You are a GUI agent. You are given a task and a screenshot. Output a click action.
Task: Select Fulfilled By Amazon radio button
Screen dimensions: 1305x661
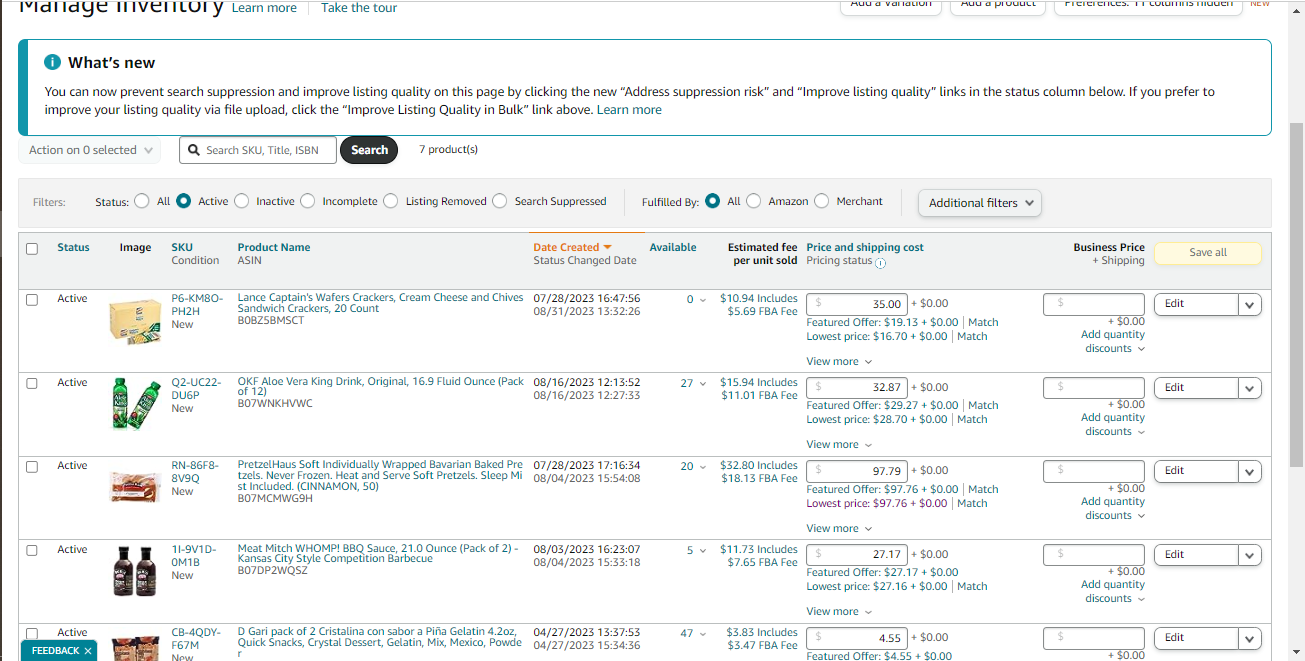pyautogui.click(x=753, y=201)
